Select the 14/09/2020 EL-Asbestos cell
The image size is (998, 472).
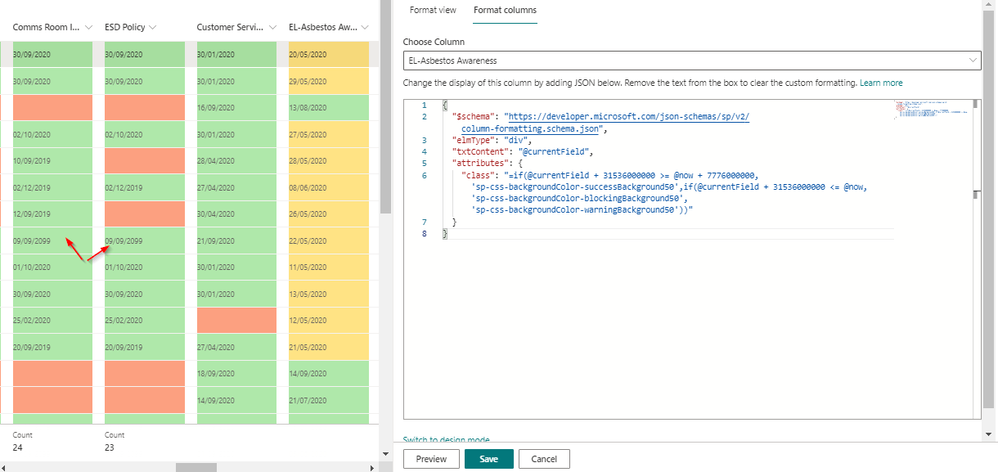[328, 373]
